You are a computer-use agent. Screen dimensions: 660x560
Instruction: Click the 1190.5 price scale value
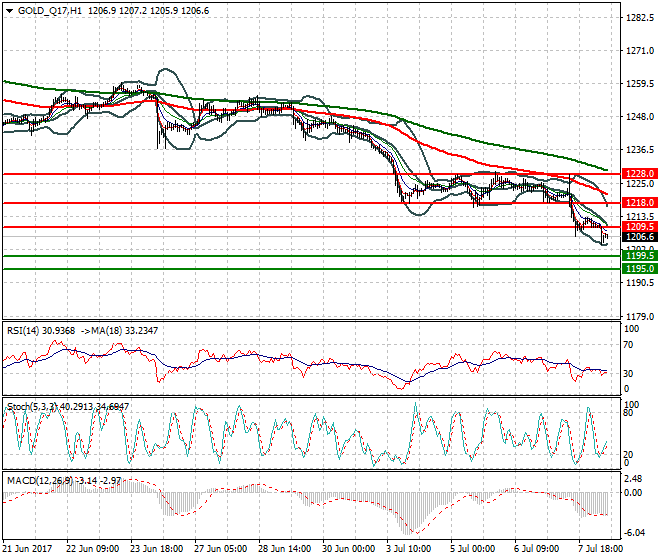640,283
